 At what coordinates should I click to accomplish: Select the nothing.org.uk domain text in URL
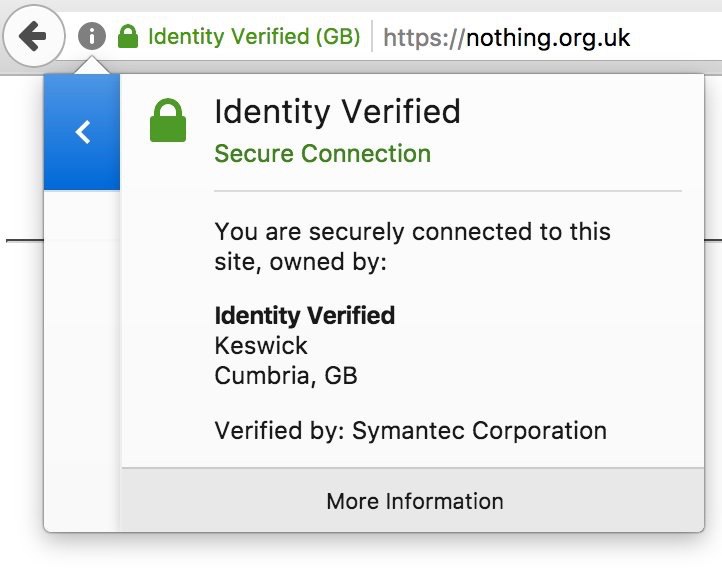tap(548, 38)
